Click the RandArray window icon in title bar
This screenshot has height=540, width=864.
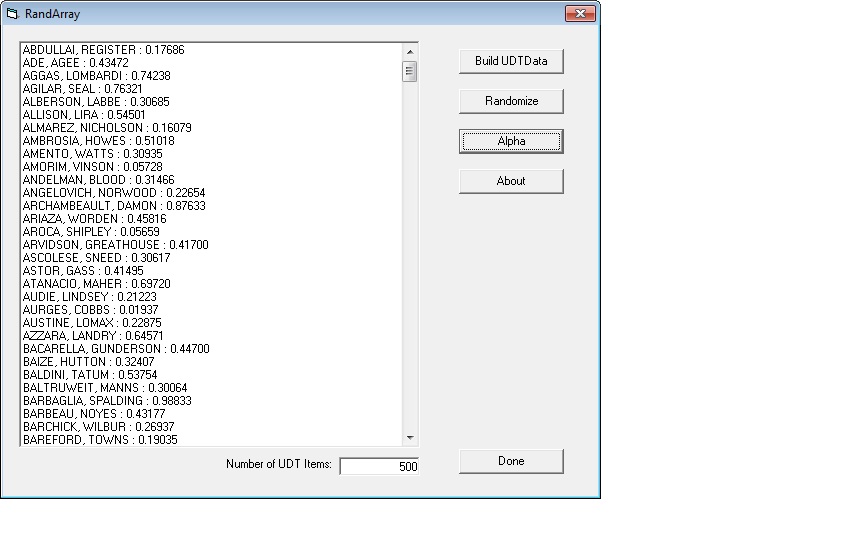click(x=13, y=14)
